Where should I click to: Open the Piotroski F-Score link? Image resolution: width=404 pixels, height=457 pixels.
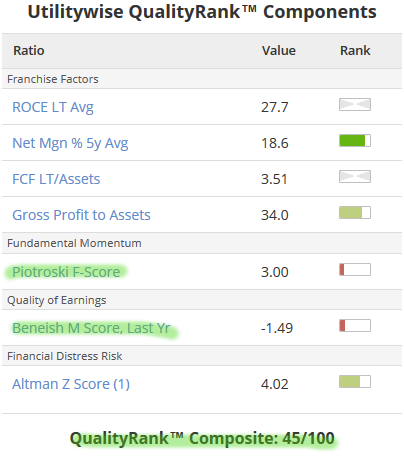tap(66, 272)
